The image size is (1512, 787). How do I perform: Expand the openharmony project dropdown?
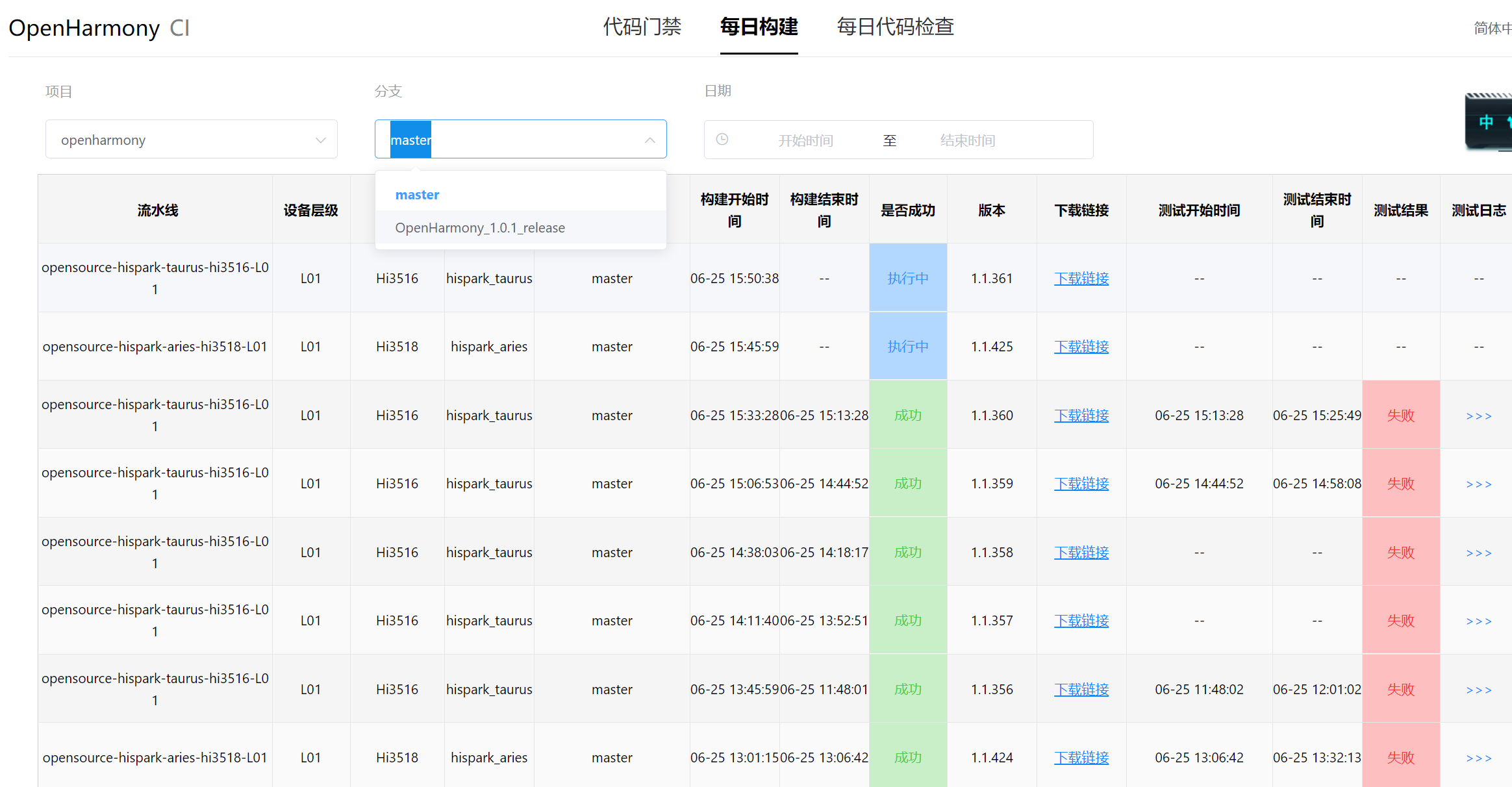point(191,140)
